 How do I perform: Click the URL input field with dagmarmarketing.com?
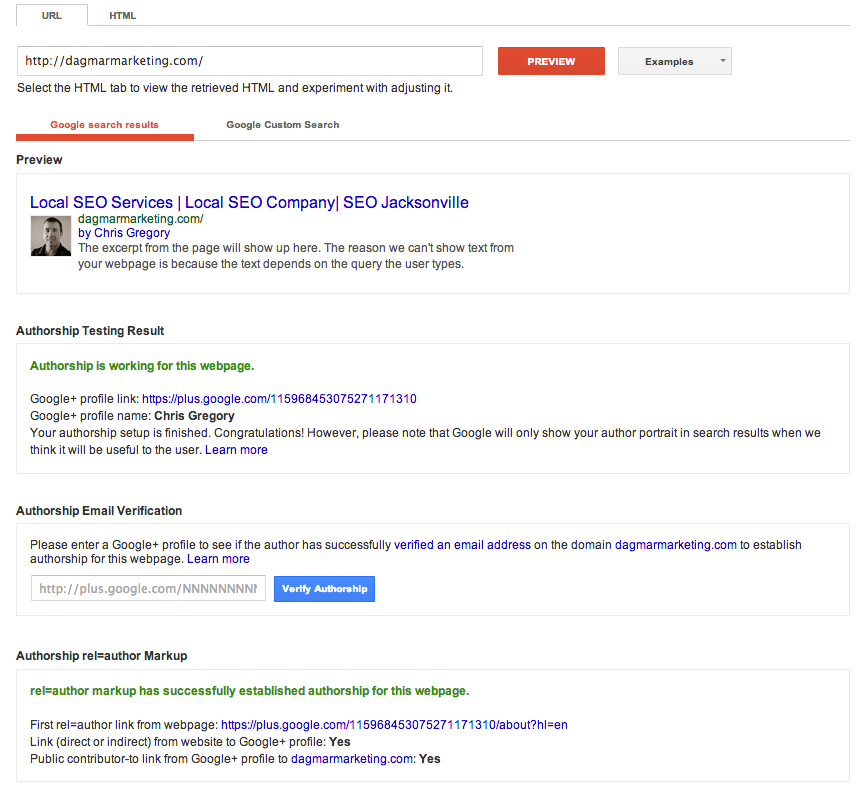pyautogui.click(x=250, y=61)
